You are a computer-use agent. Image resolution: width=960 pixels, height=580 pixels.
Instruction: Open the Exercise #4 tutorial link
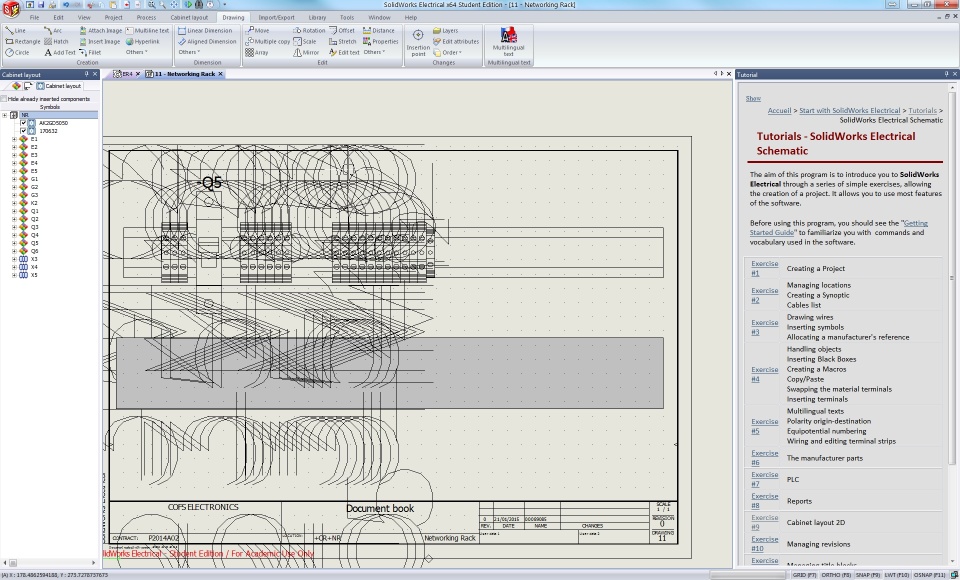point(765,374)
